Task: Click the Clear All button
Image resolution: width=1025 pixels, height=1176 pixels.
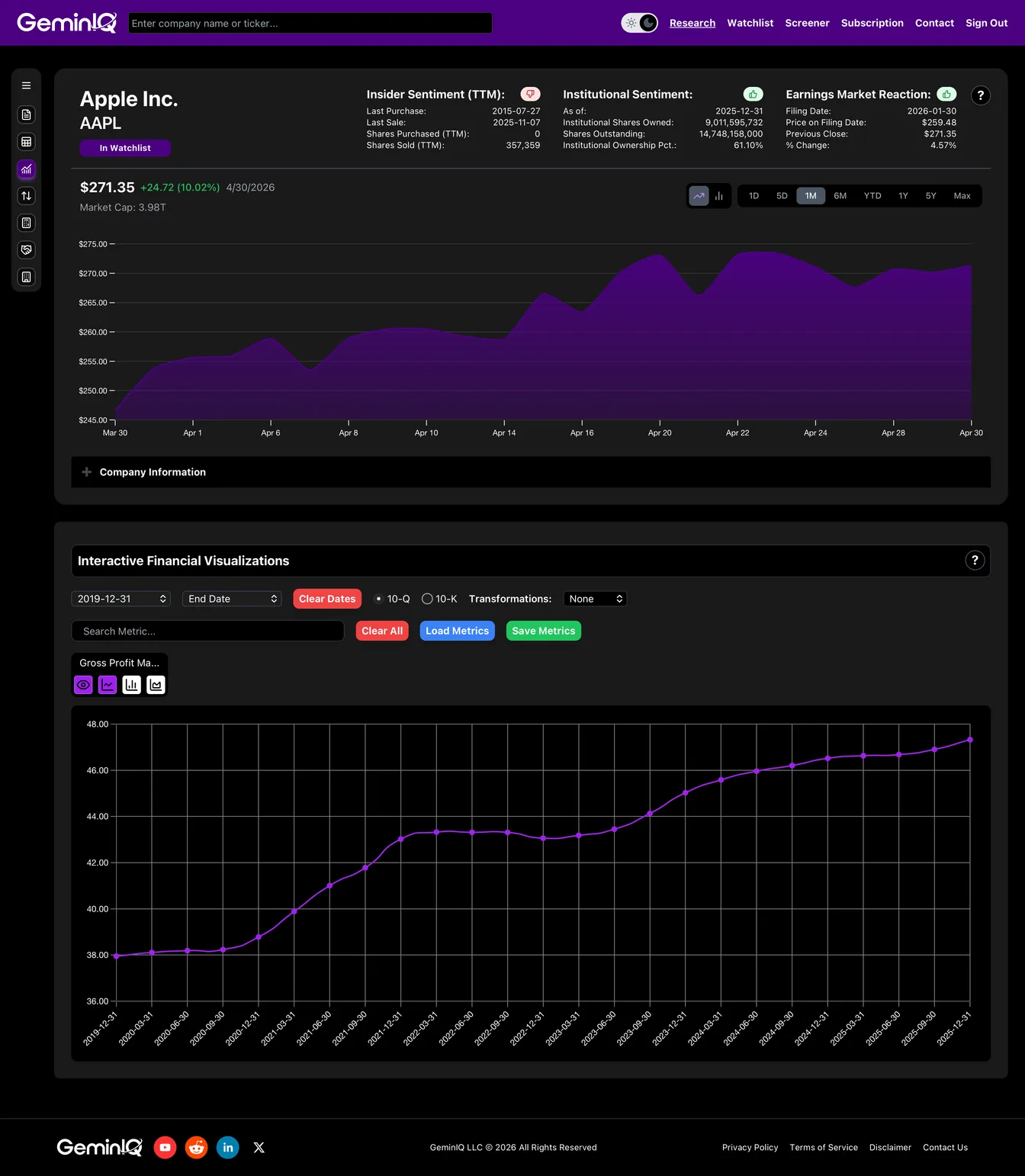Action: click(382, 631)
